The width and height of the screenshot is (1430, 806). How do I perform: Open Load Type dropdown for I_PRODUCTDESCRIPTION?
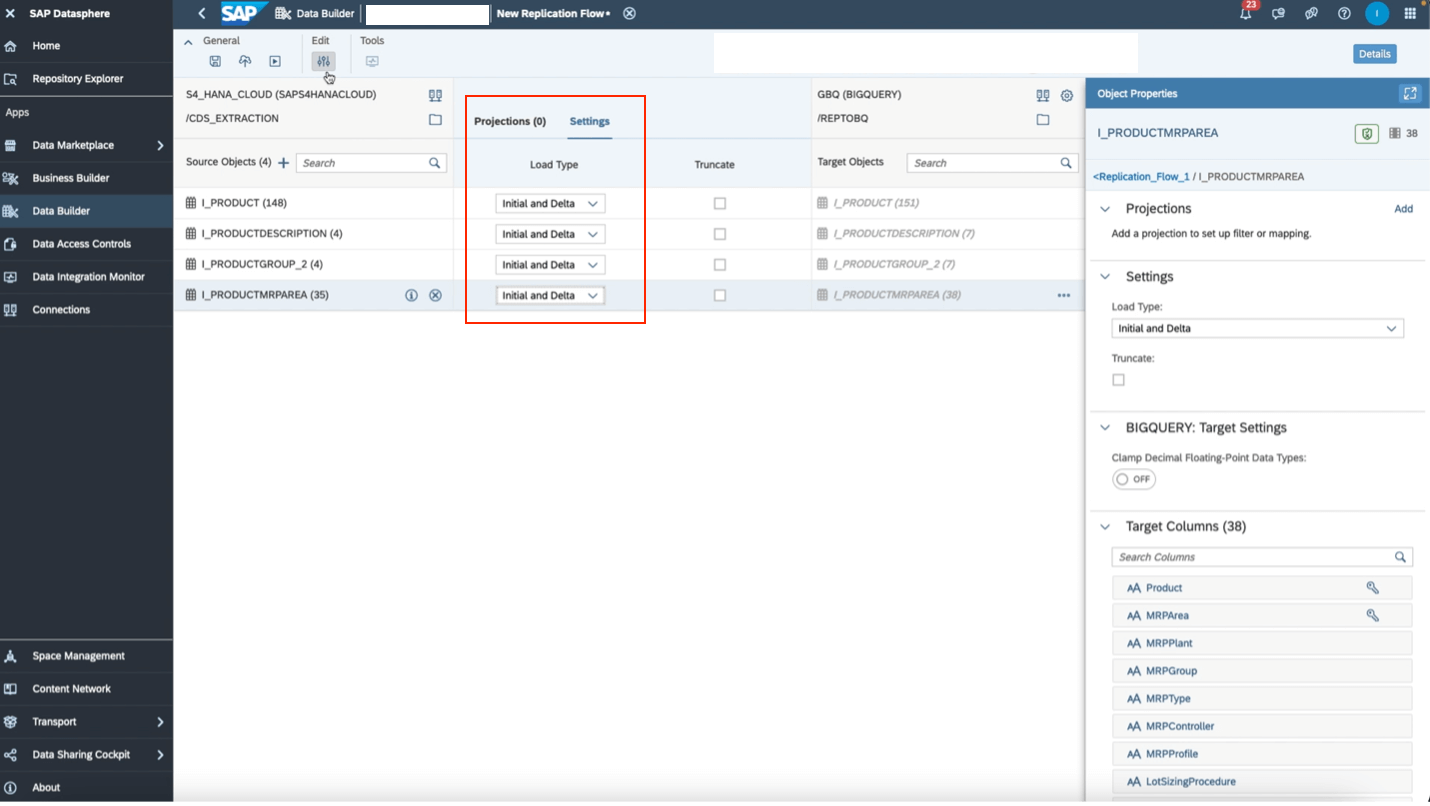pyautogui.click(x=550, y=233)
